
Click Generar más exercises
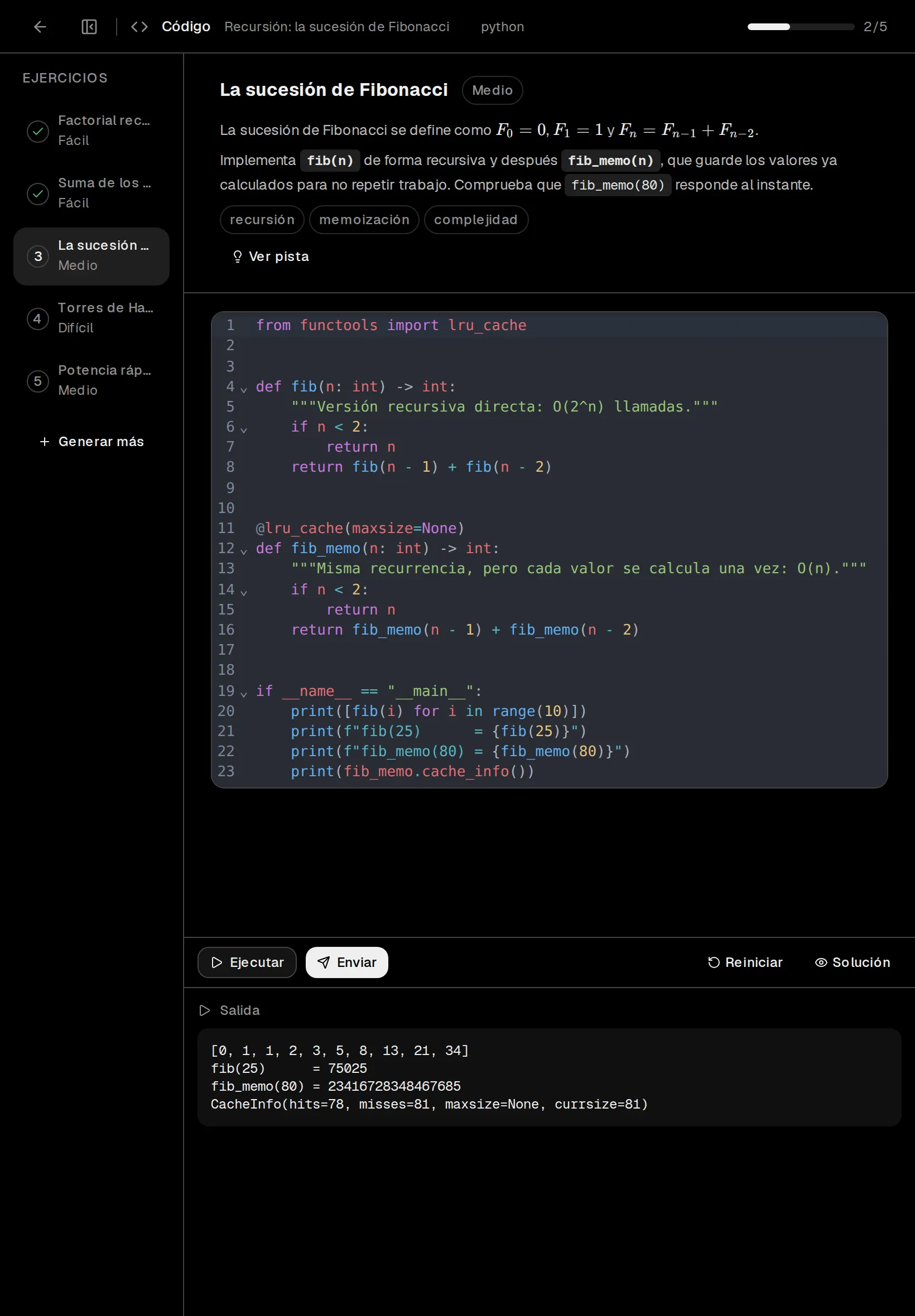point(92,442)
